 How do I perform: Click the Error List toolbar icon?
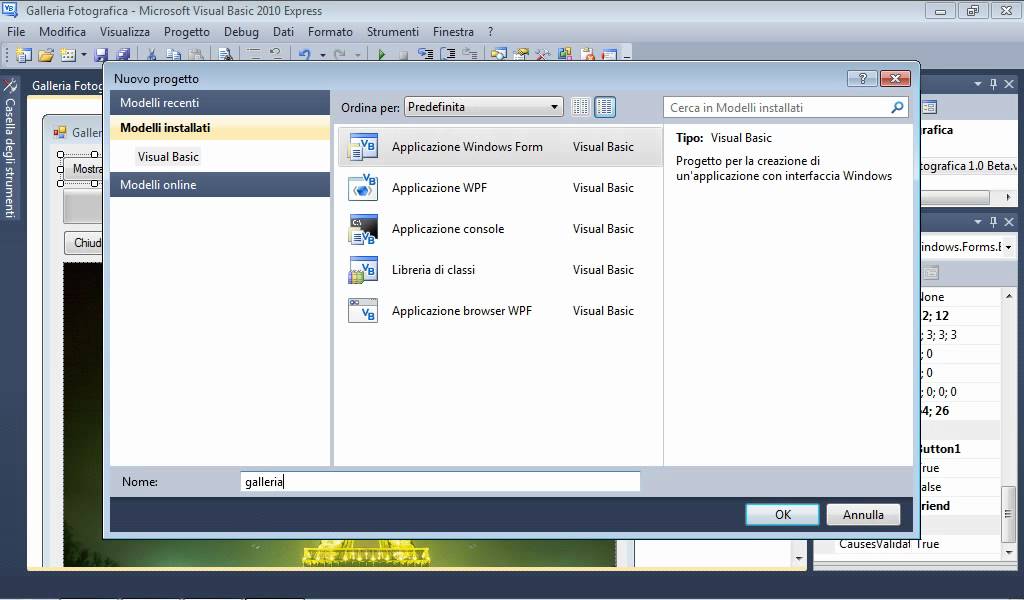coord(587,55)
